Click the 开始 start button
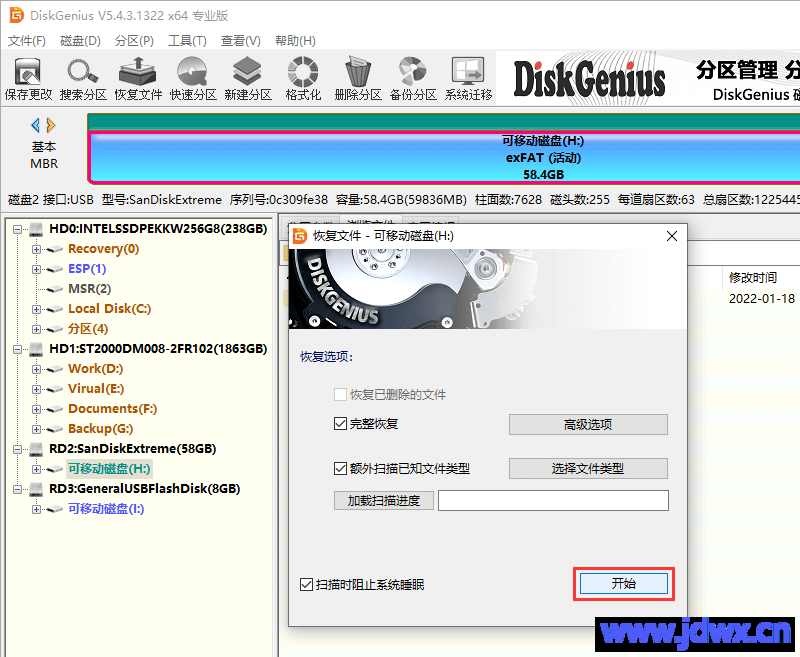800x657 pixels. 623,584
